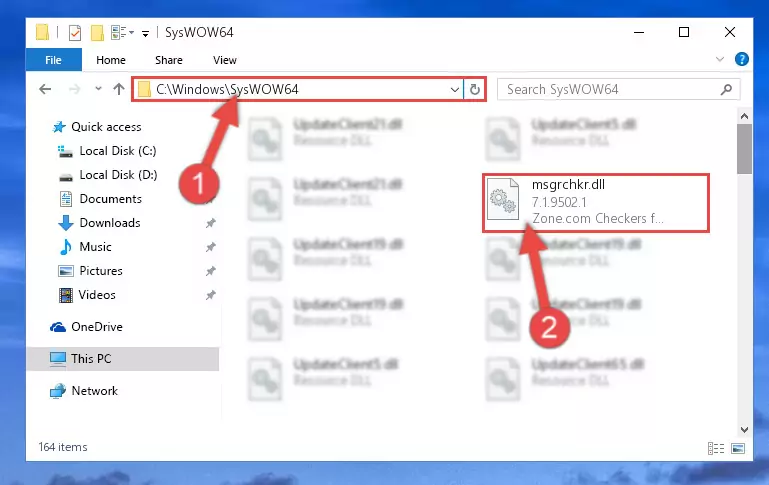Go up one folder level arrow
This screenshot has height=485, width=769.
click(x=119, y=89)
